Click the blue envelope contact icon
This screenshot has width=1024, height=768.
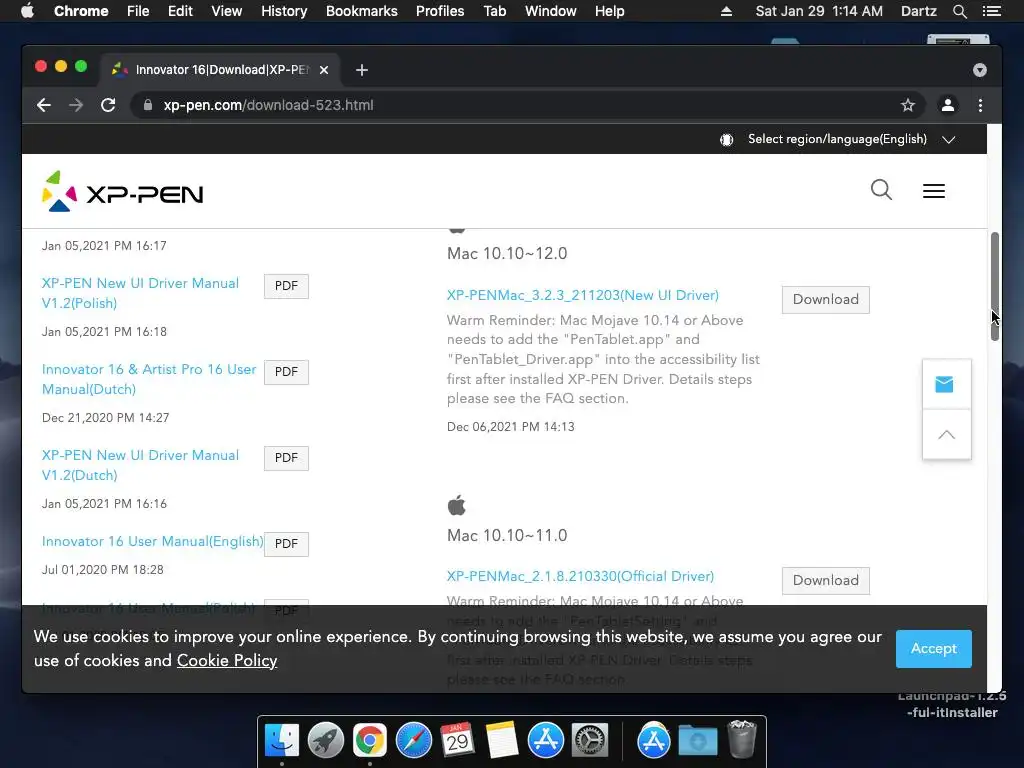[944, 385]
